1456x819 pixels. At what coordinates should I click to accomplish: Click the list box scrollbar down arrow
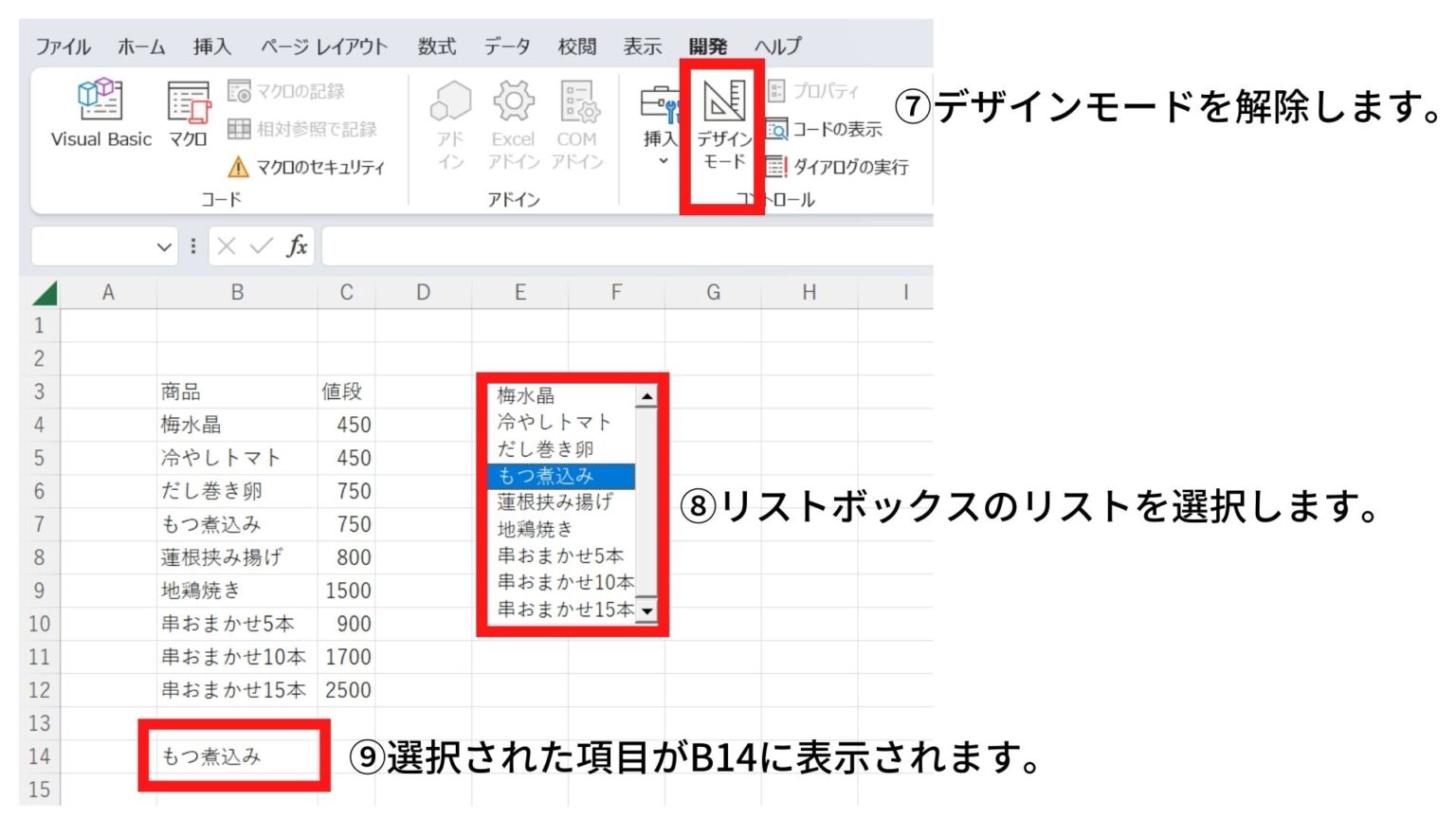click(647, 610)
